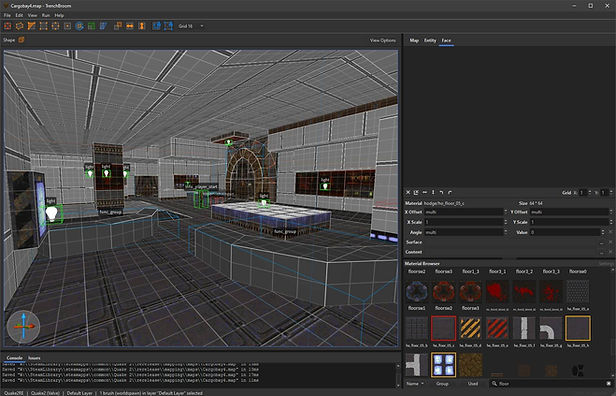616x396 pixels.
Task: Click the Y Offset input field
Action: click(568, 212)
